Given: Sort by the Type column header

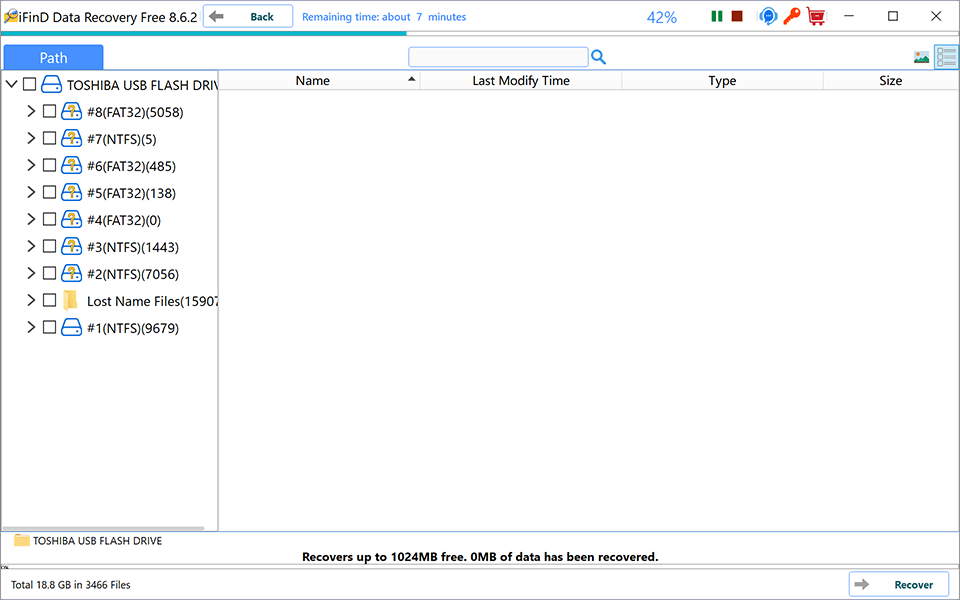Looking at the screenshot, I should [x=722, y=81].
